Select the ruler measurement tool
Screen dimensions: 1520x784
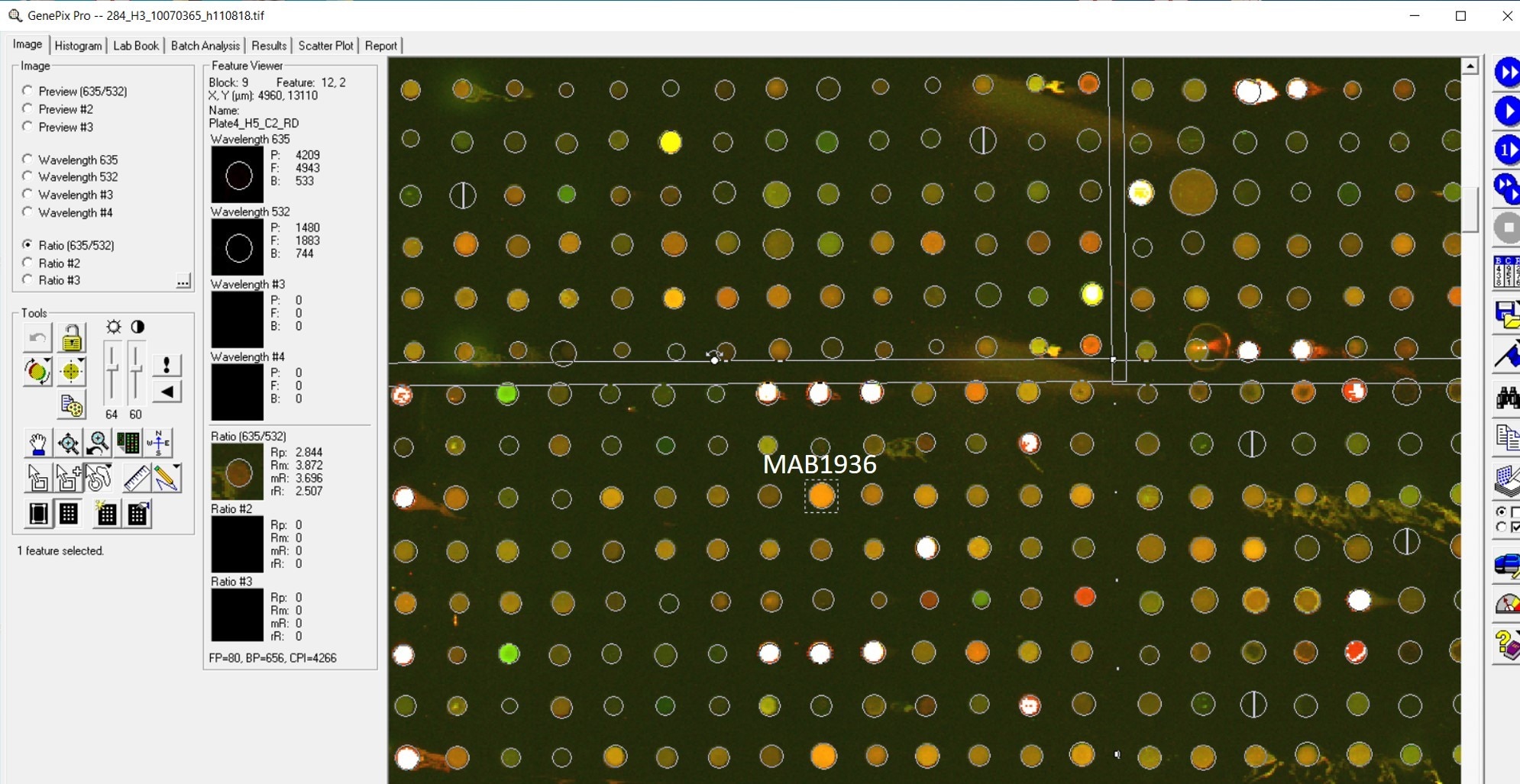[x=136, y=479]
